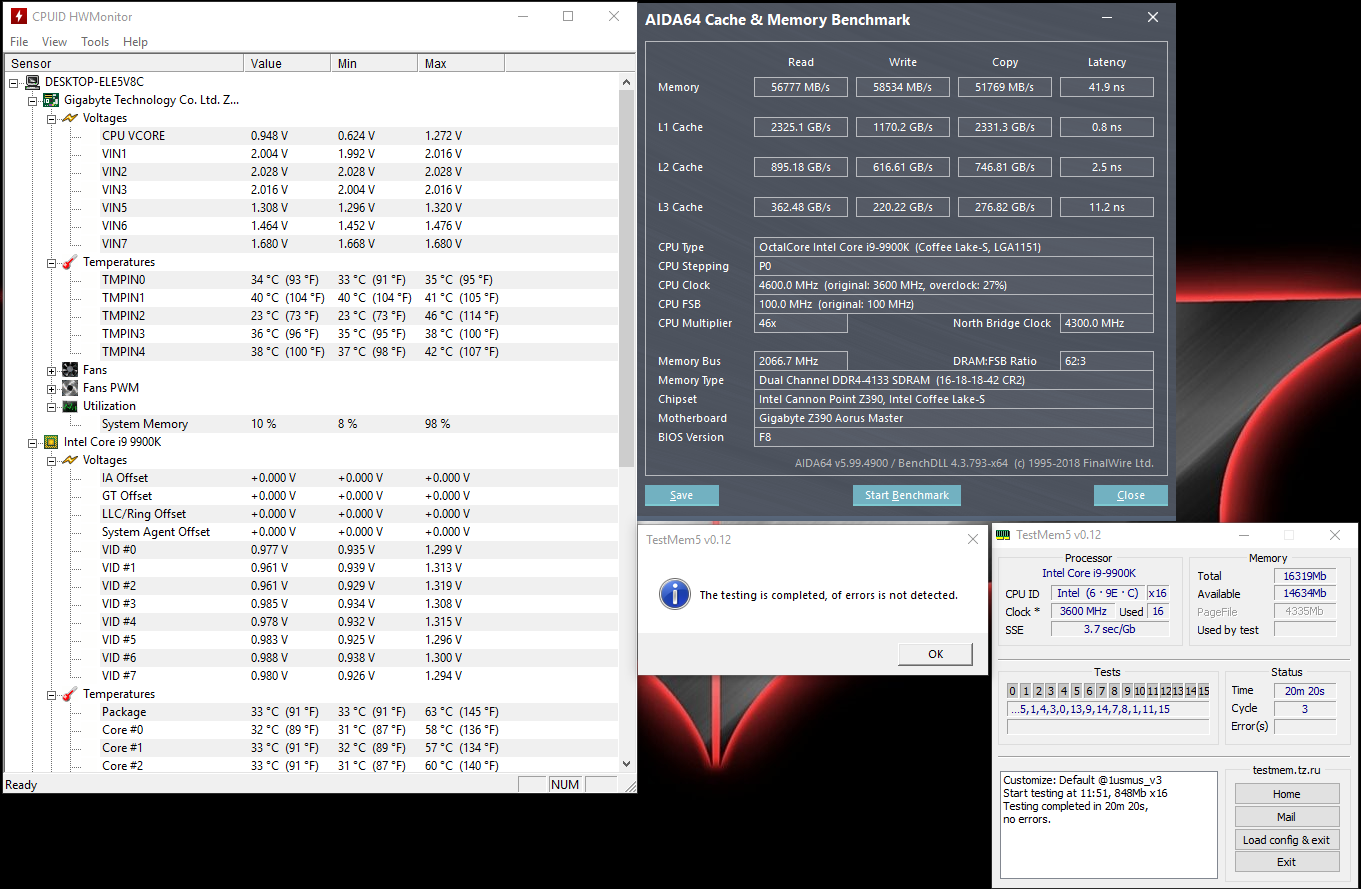Viewport: 1361px width, 889px height.
Task: Open the File menu in HWMonitor
Action: coord(19,42)
